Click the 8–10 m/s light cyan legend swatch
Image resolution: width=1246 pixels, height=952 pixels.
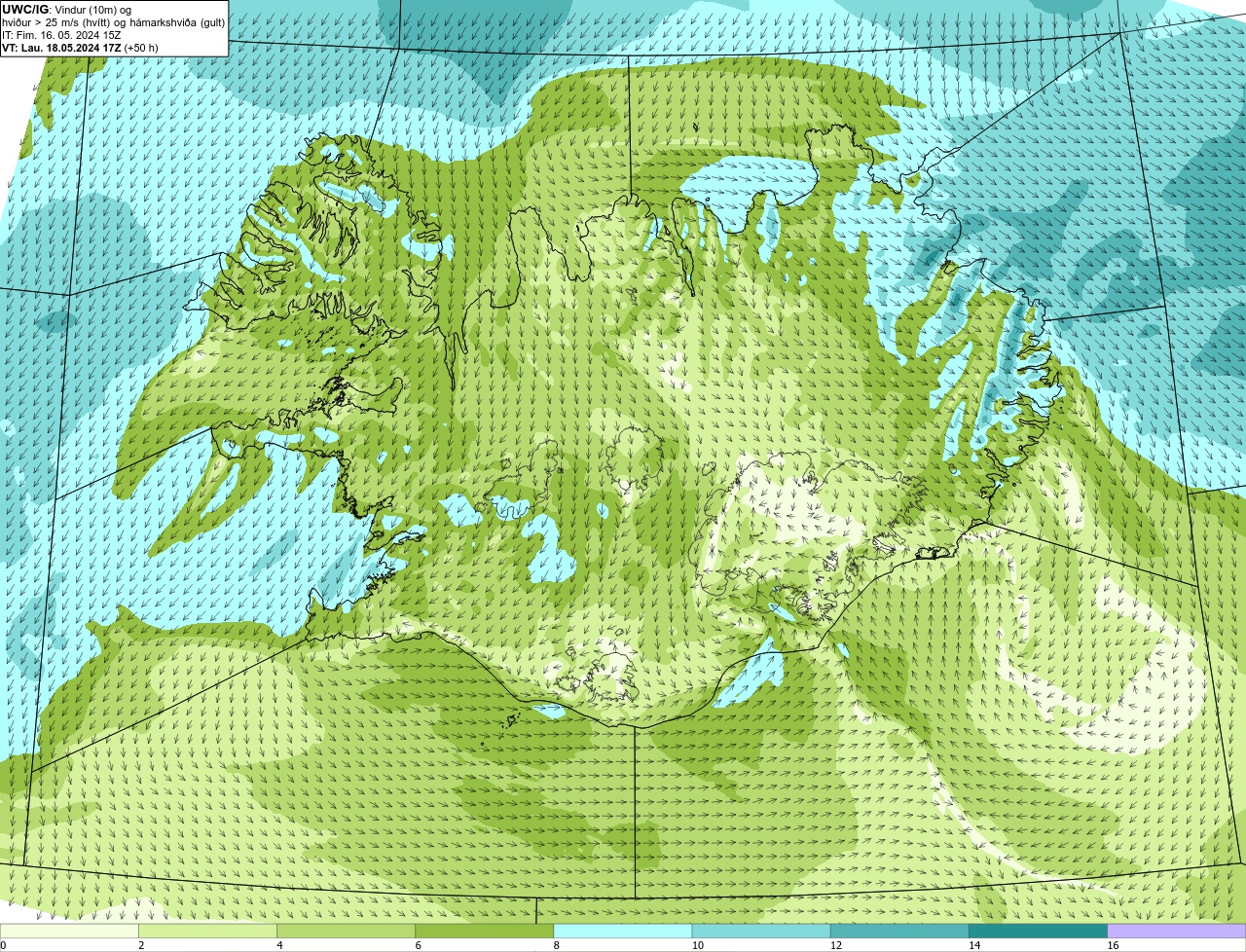[623, 931]
